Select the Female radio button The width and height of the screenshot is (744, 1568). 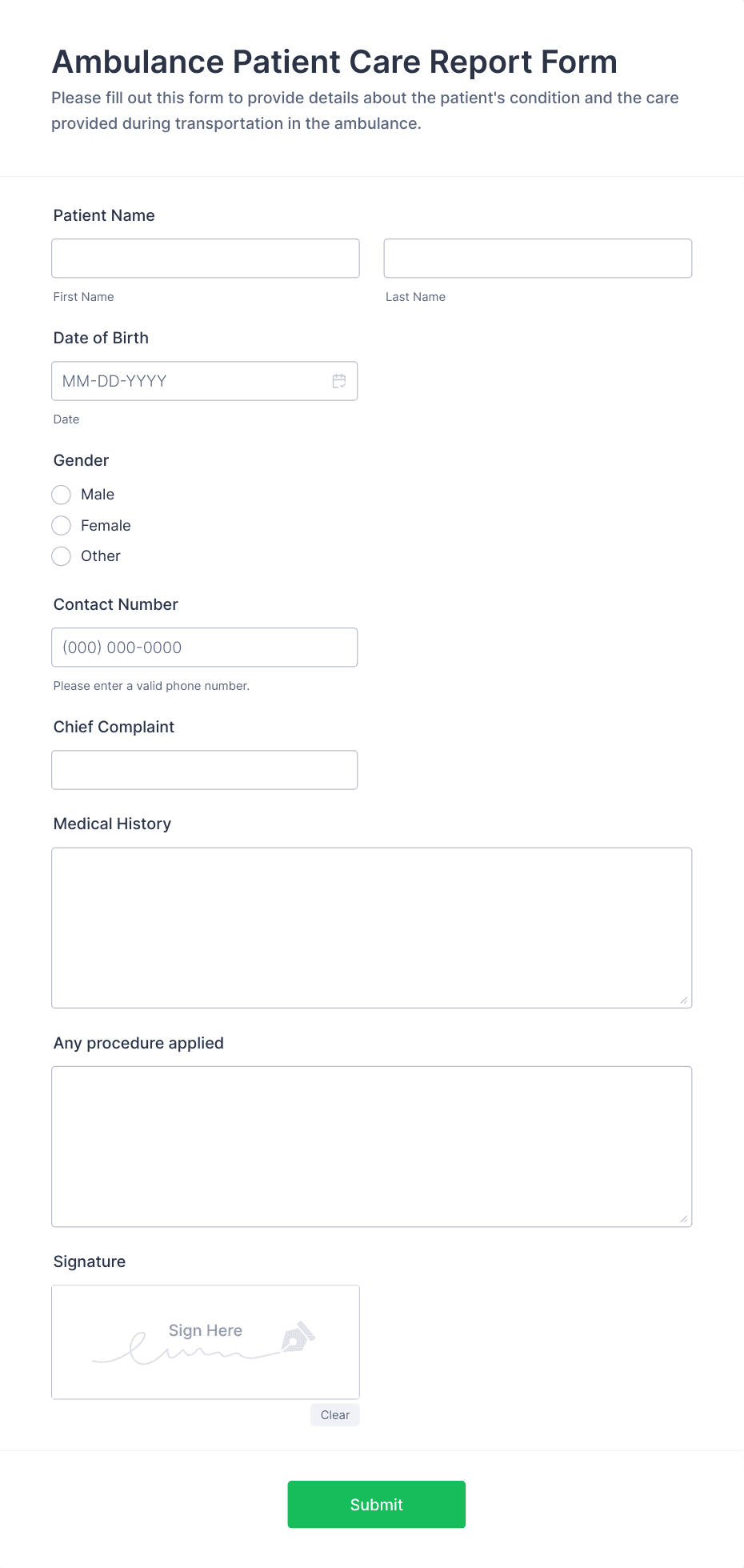61,525
